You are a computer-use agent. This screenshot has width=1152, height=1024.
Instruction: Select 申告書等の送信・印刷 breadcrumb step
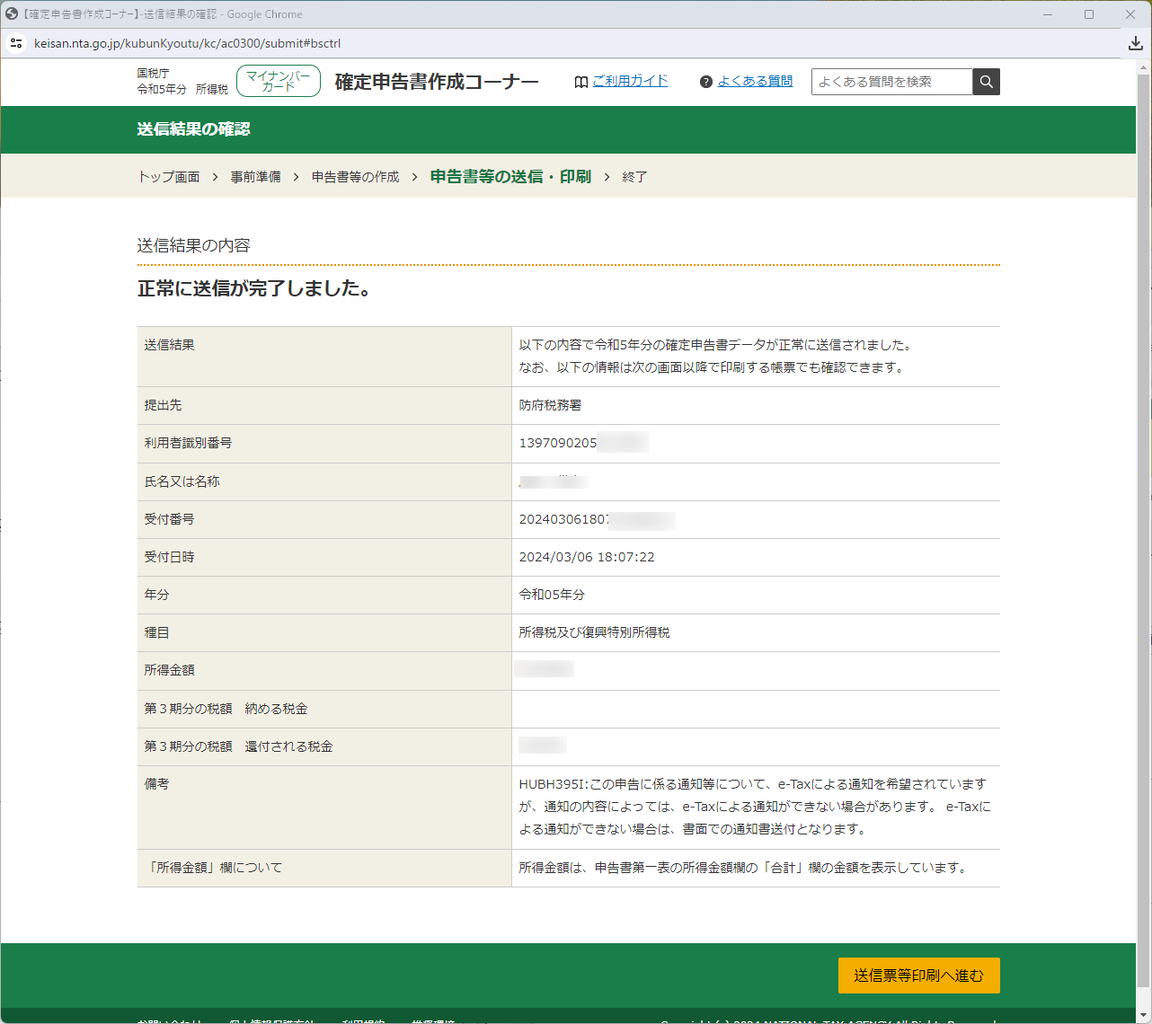[511, 176]
